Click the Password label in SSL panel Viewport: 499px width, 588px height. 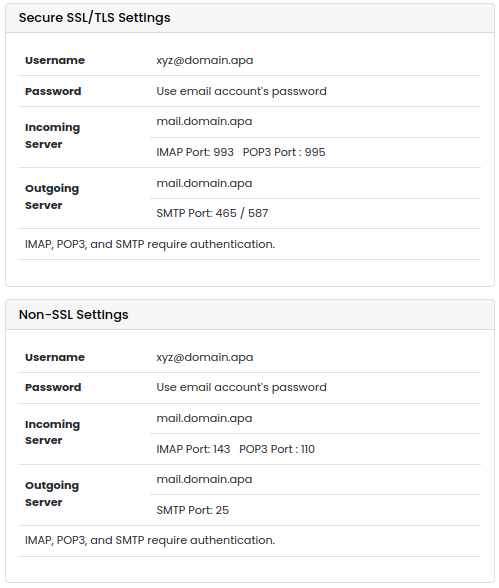click(x=53, y=91)
